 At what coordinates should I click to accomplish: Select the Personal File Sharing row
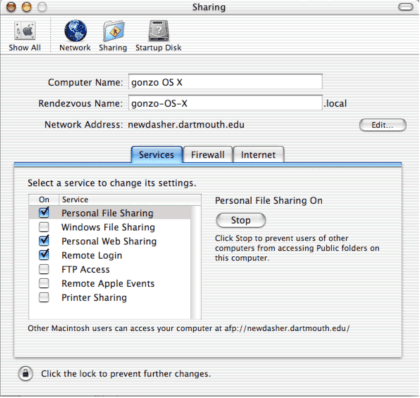click(x=110, y=213)
